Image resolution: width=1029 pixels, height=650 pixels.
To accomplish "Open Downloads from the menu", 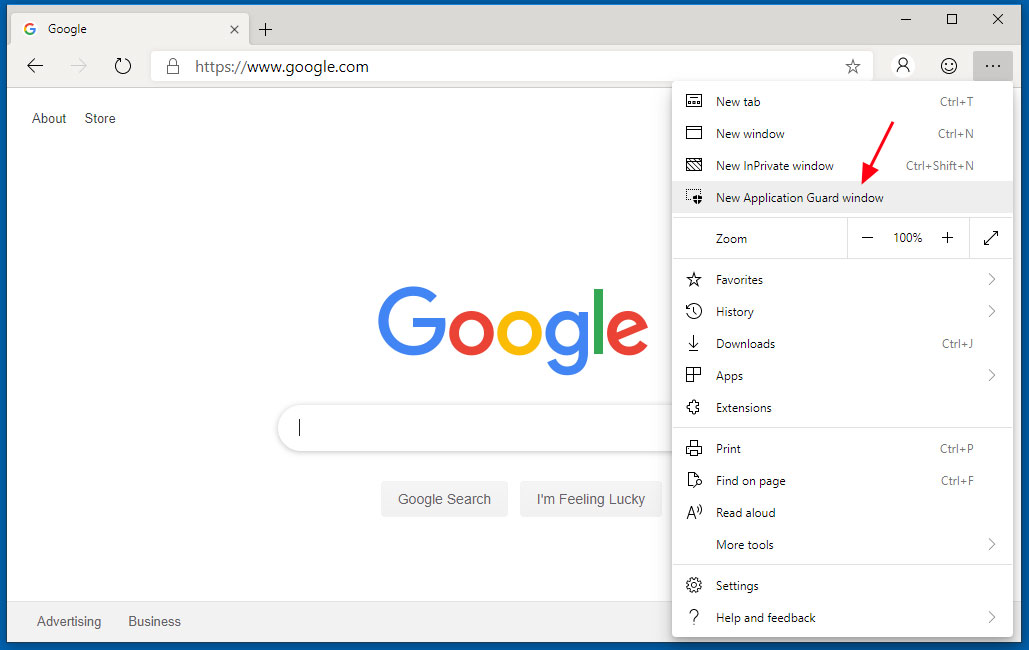I will coord(843,343).
